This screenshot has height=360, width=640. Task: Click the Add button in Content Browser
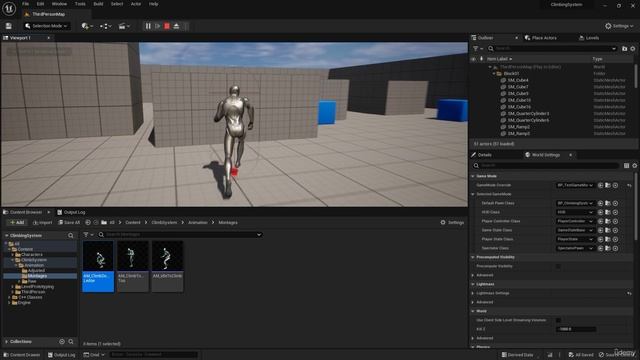click(x=17, y=222)
